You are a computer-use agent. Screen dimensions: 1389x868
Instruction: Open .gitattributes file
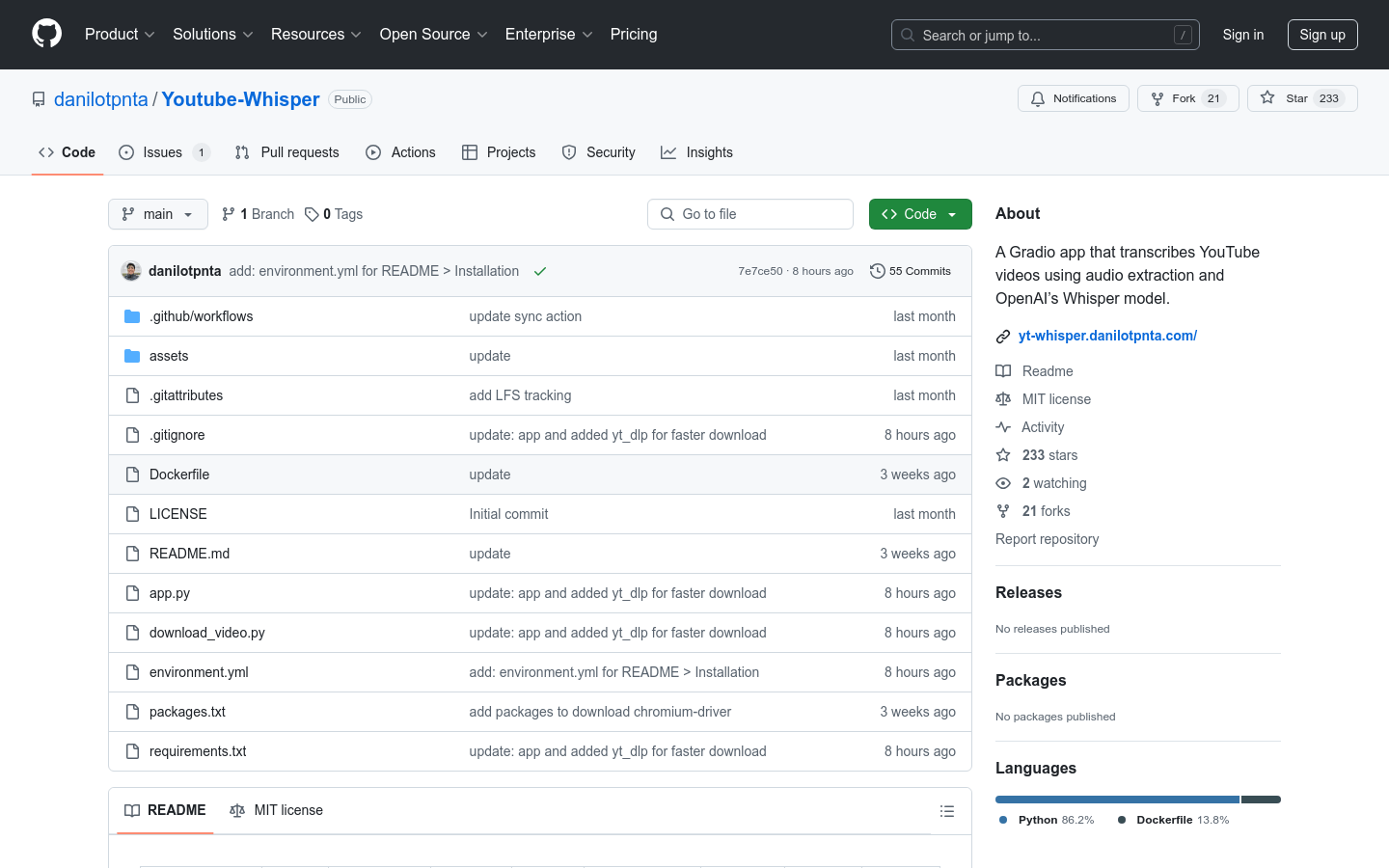186,395
